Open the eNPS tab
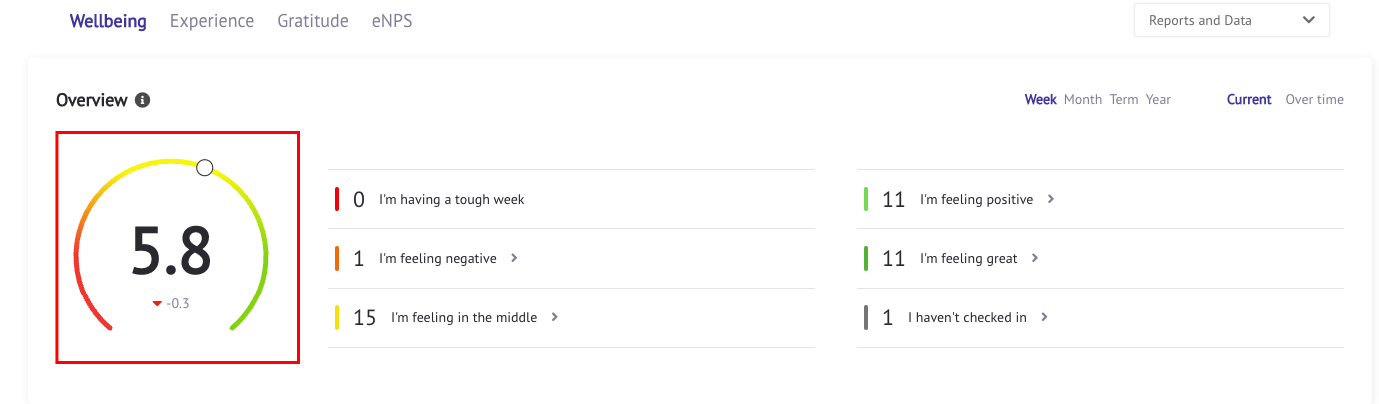 [x=392, y=21]
